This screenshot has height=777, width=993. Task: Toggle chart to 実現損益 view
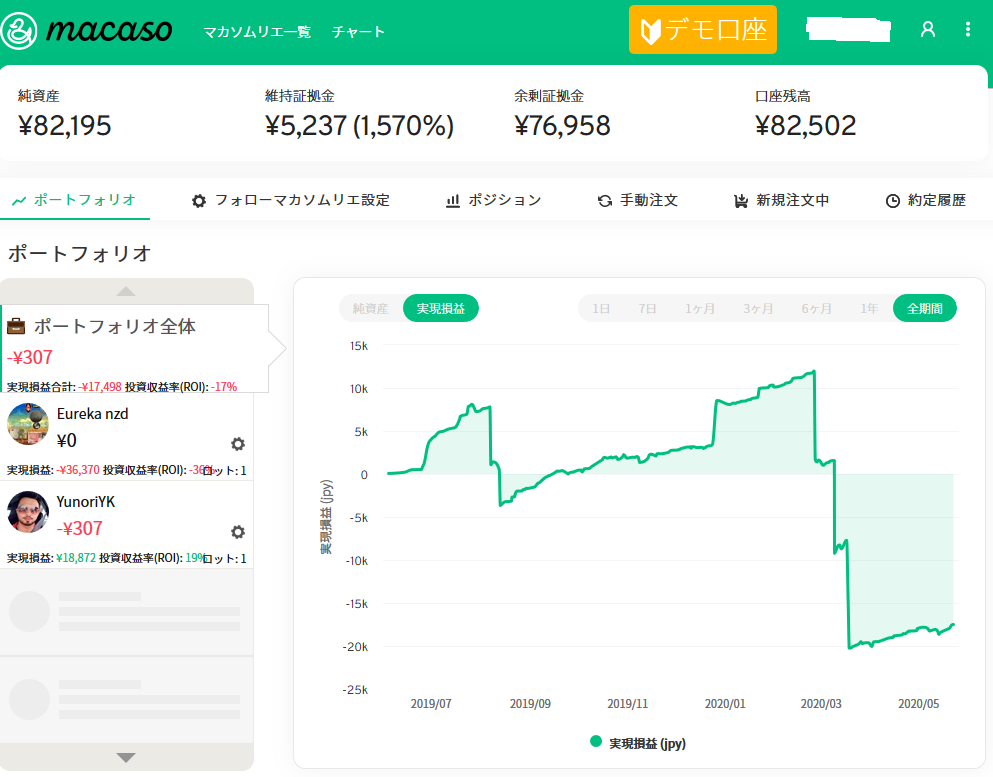pos(441,309)
